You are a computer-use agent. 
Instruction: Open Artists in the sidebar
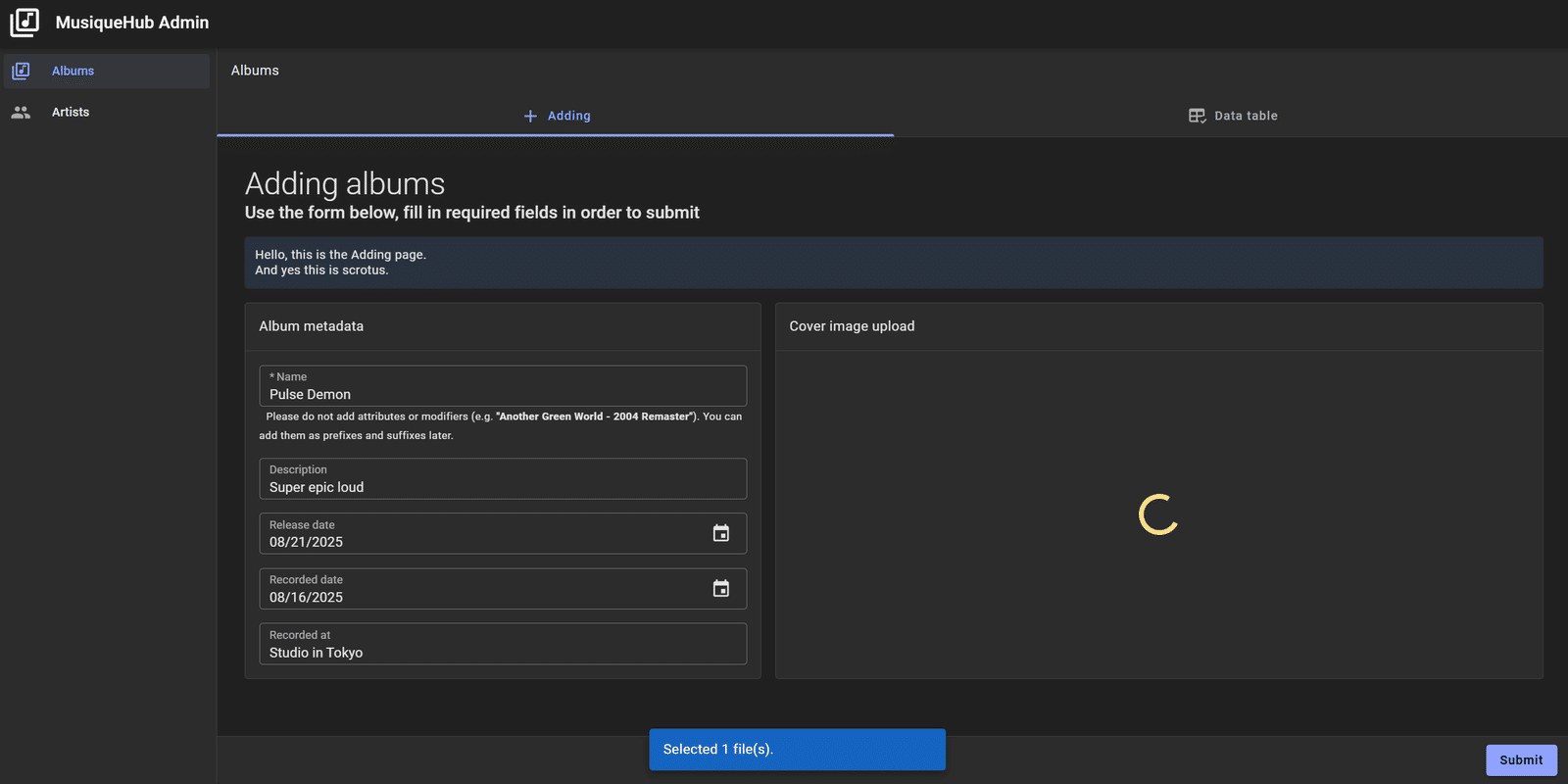point(107,113)
